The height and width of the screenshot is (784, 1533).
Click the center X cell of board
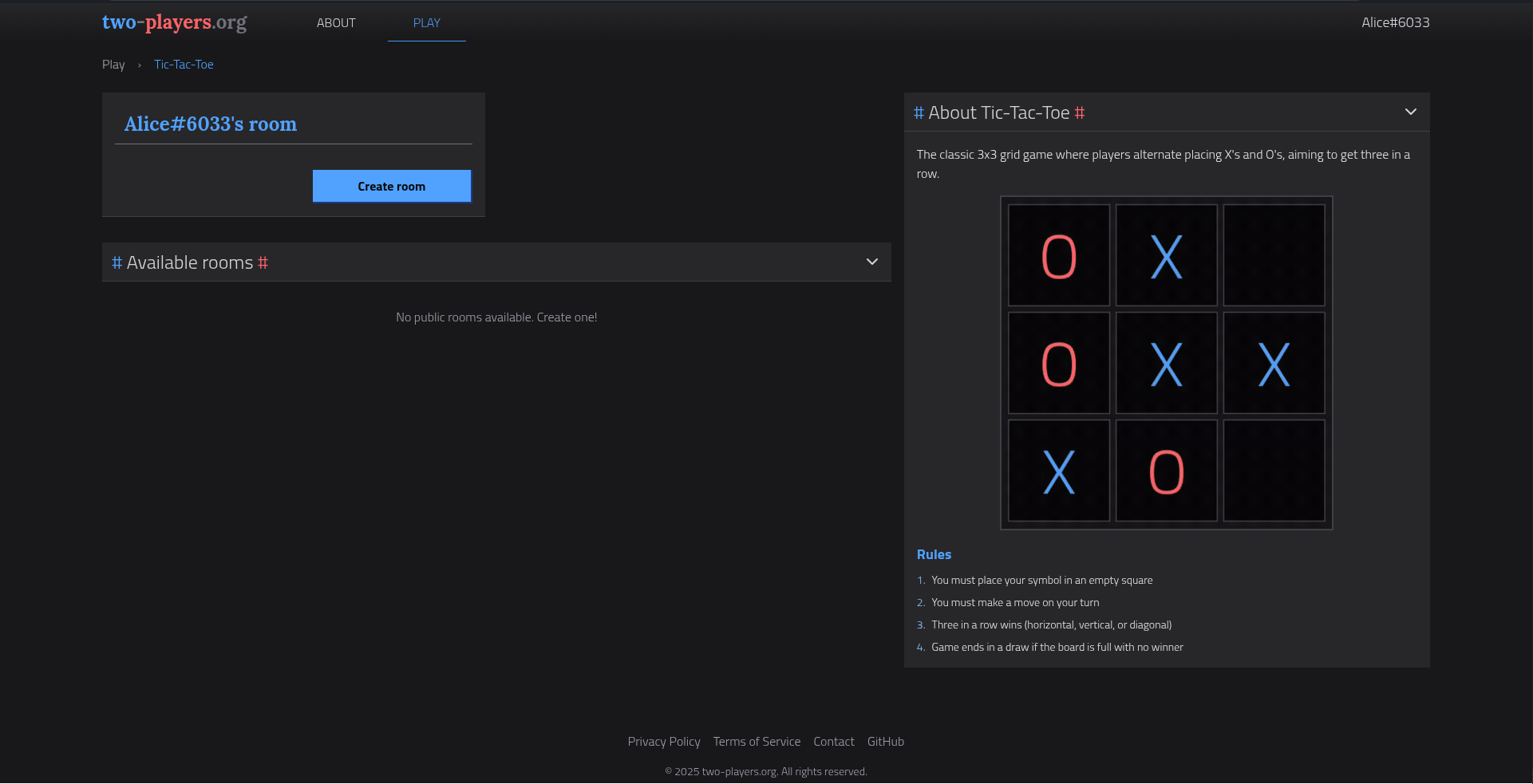pyautogui.click(x=1166, y=363)
